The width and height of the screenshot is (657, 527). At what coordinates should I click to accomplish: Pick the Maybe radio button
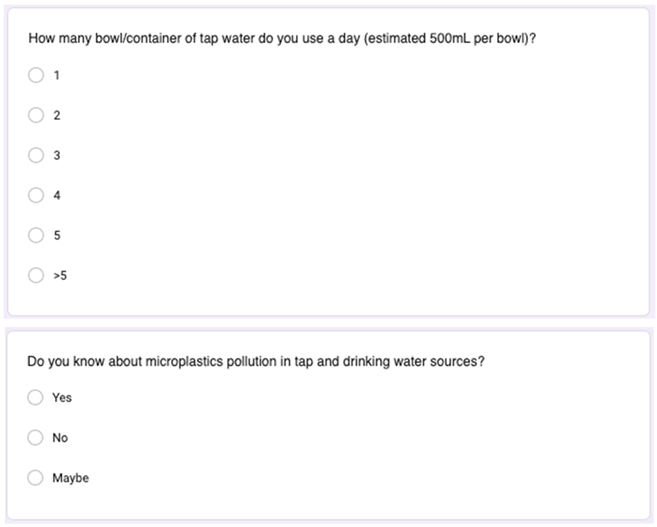pyautogui.click(x=36, y=478)
